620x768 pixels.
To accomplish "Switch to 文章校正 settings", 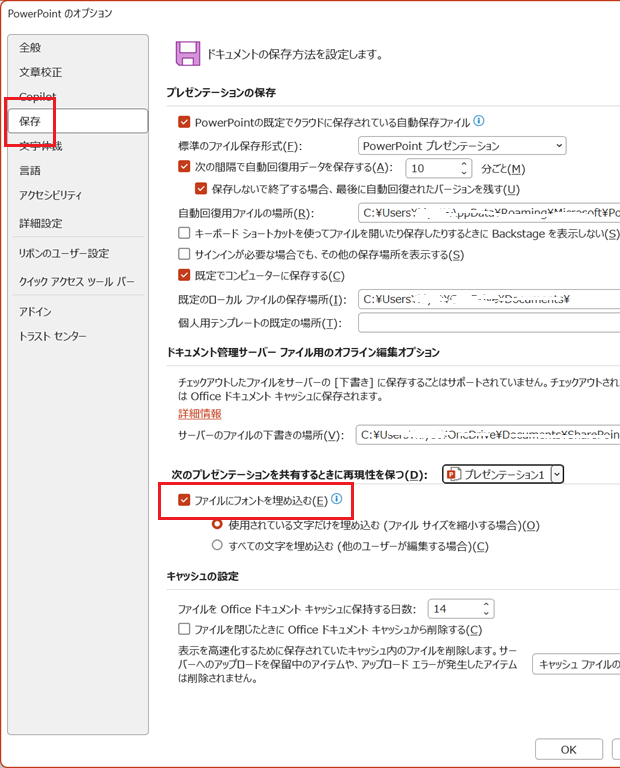I will click(40, 72).
